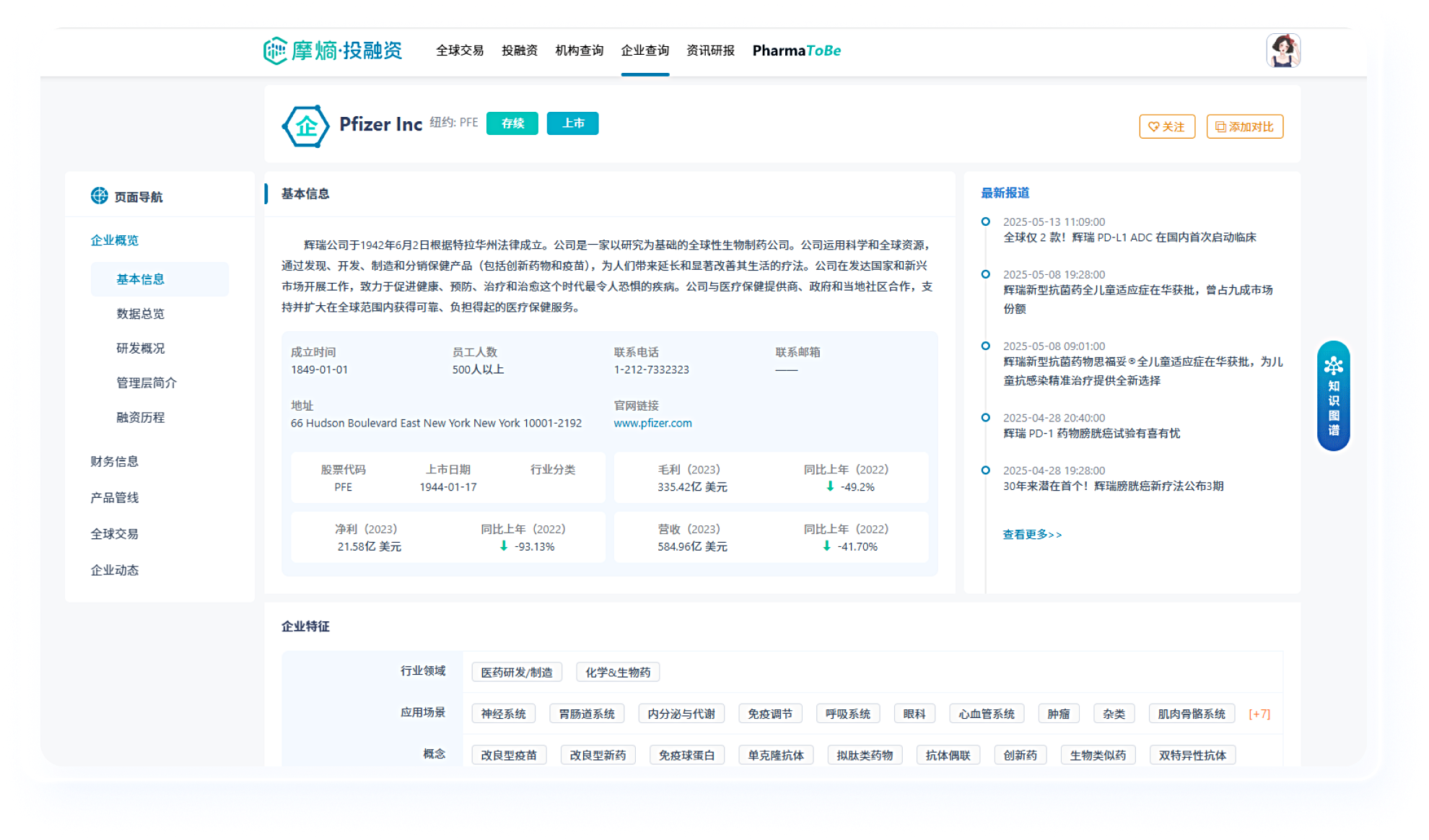Click the phone number 1-212-7332323

point(651,369)
